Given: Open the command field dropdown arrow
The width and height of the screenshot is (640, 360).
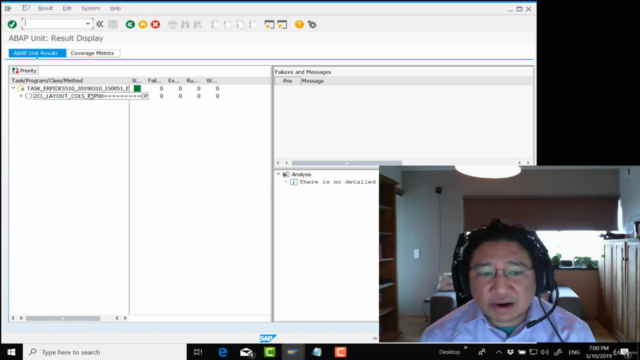Looking at the screenshot, I should coord(88,24).
